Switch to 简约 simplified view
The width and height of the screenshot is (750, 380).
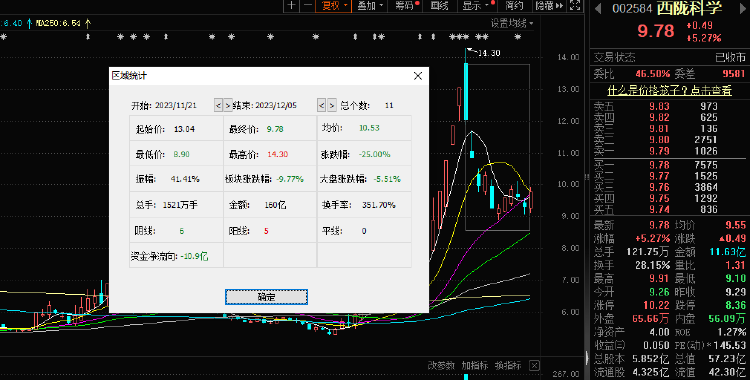pyautogui.click(x=515, y=6)
